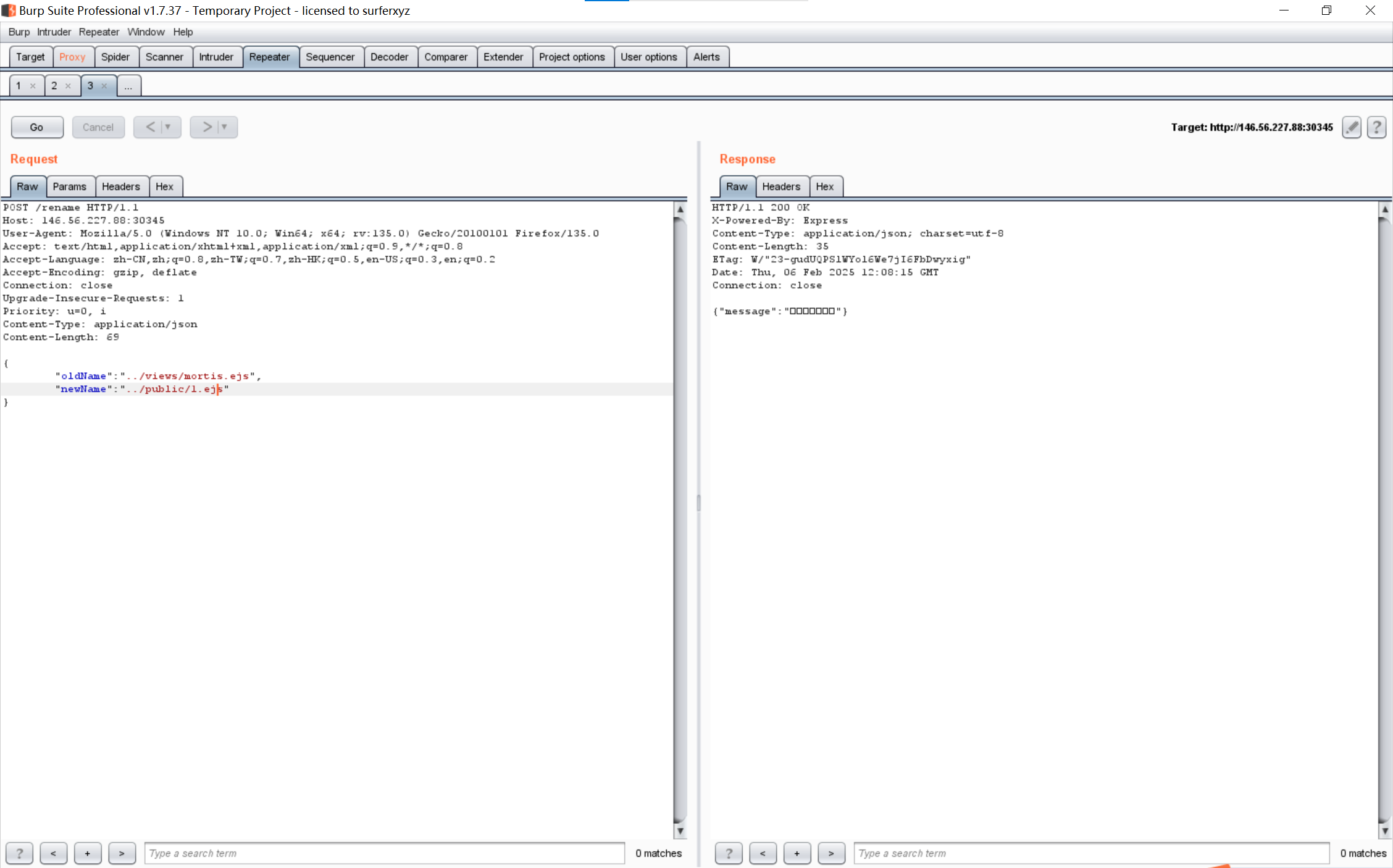Switch to the Target tool tab
This screenshot has width=1393, height=868.
pyautogui.click(x=30, y=57)
